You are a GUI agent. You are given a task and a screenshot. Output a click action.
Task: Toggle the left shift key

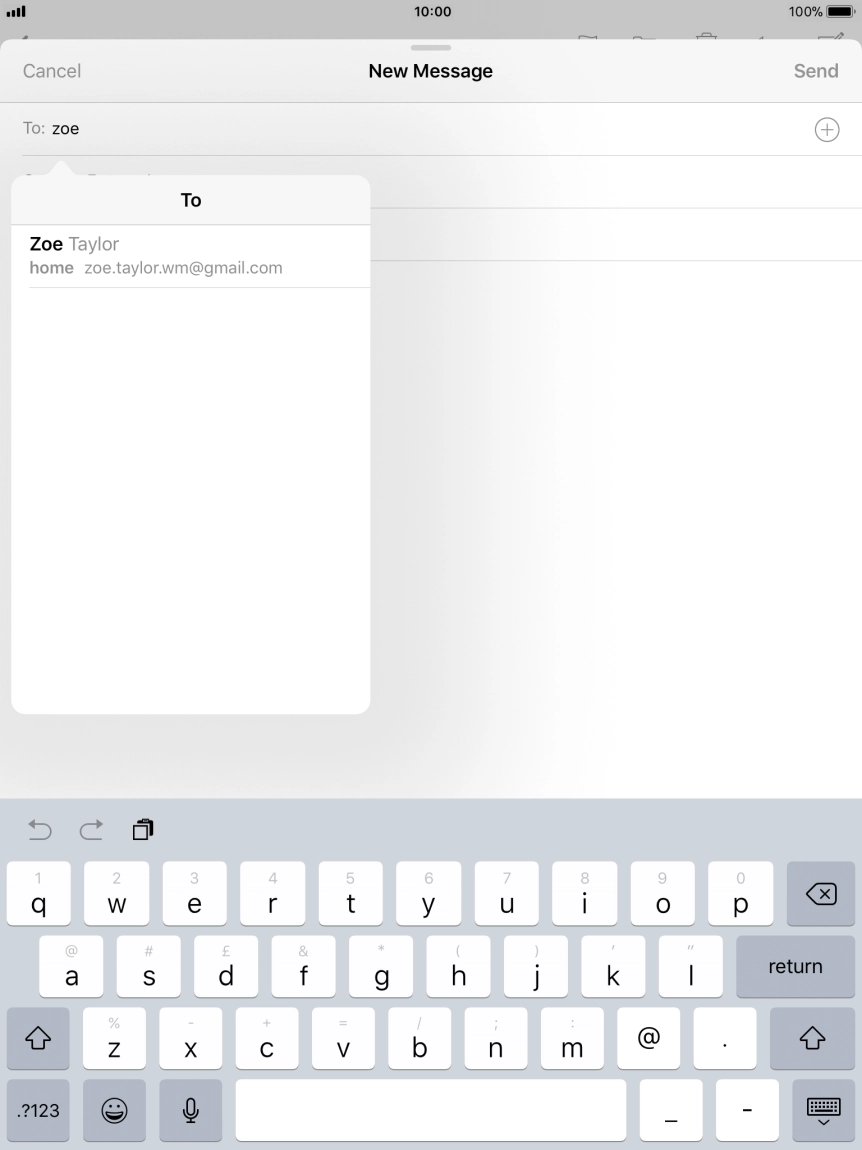pyautogui.click(x=39, y=1039)
